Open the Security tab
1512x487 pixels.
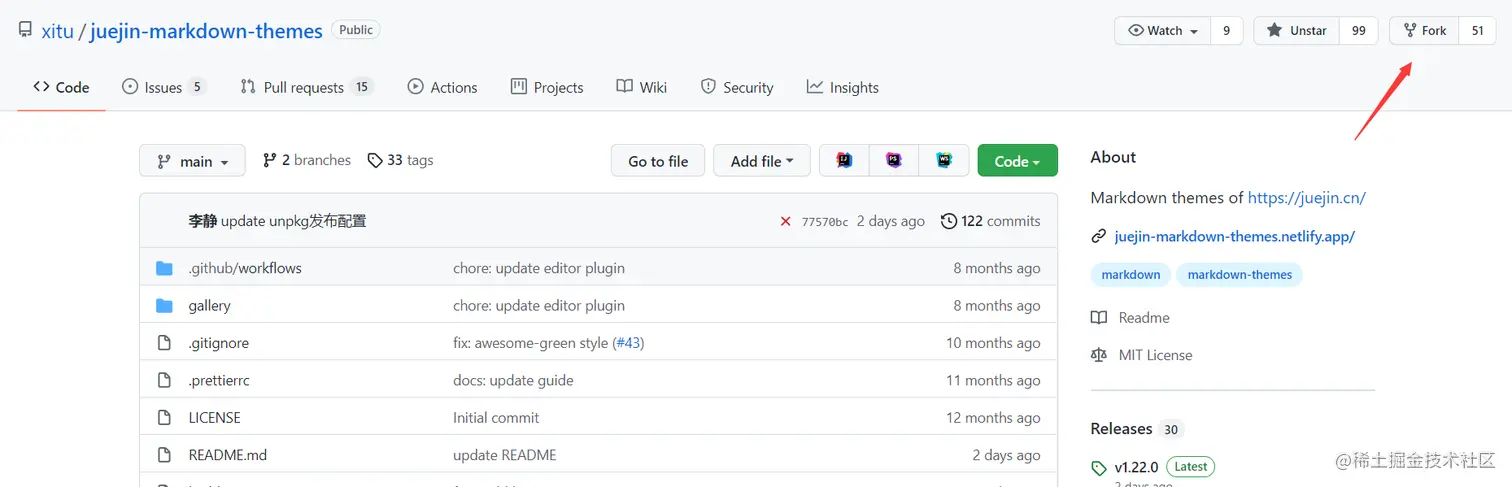point(737,87)
